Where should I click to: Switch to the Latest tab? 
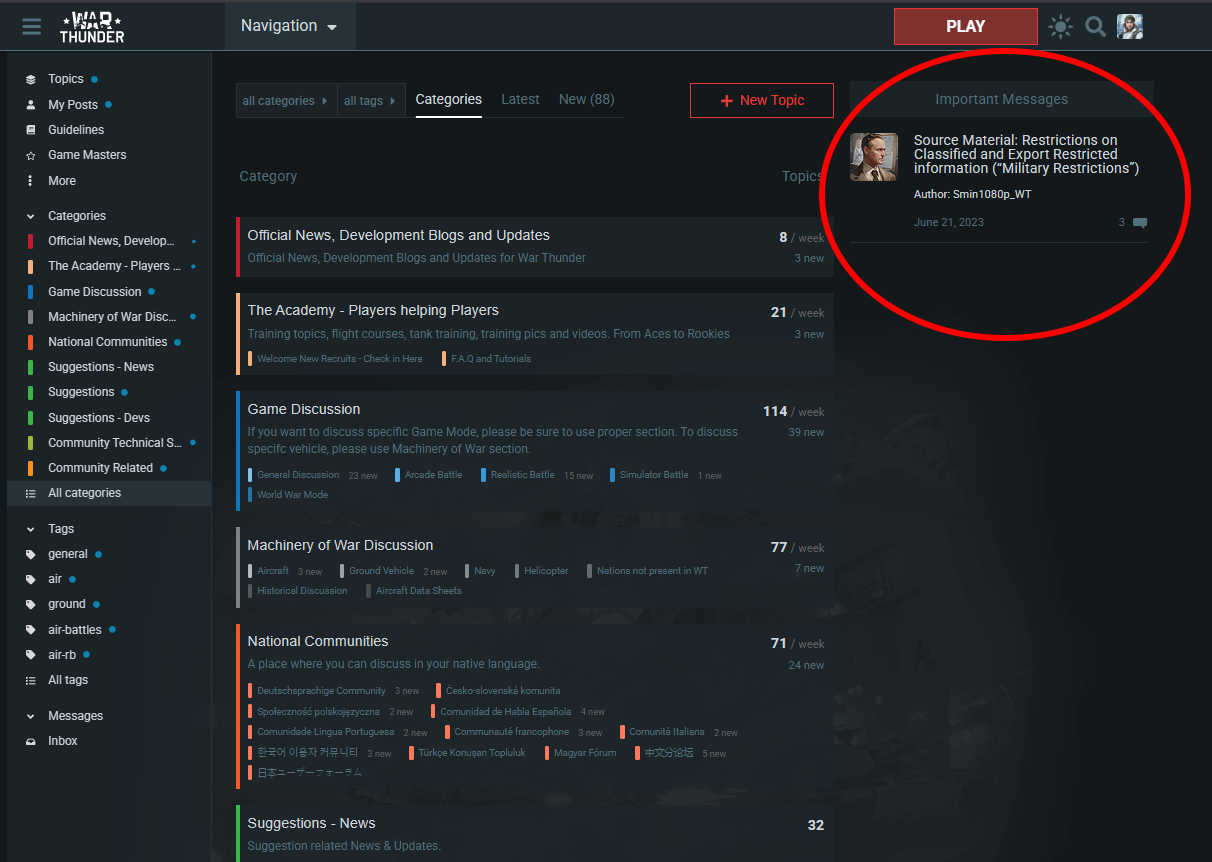click(520, 99)
